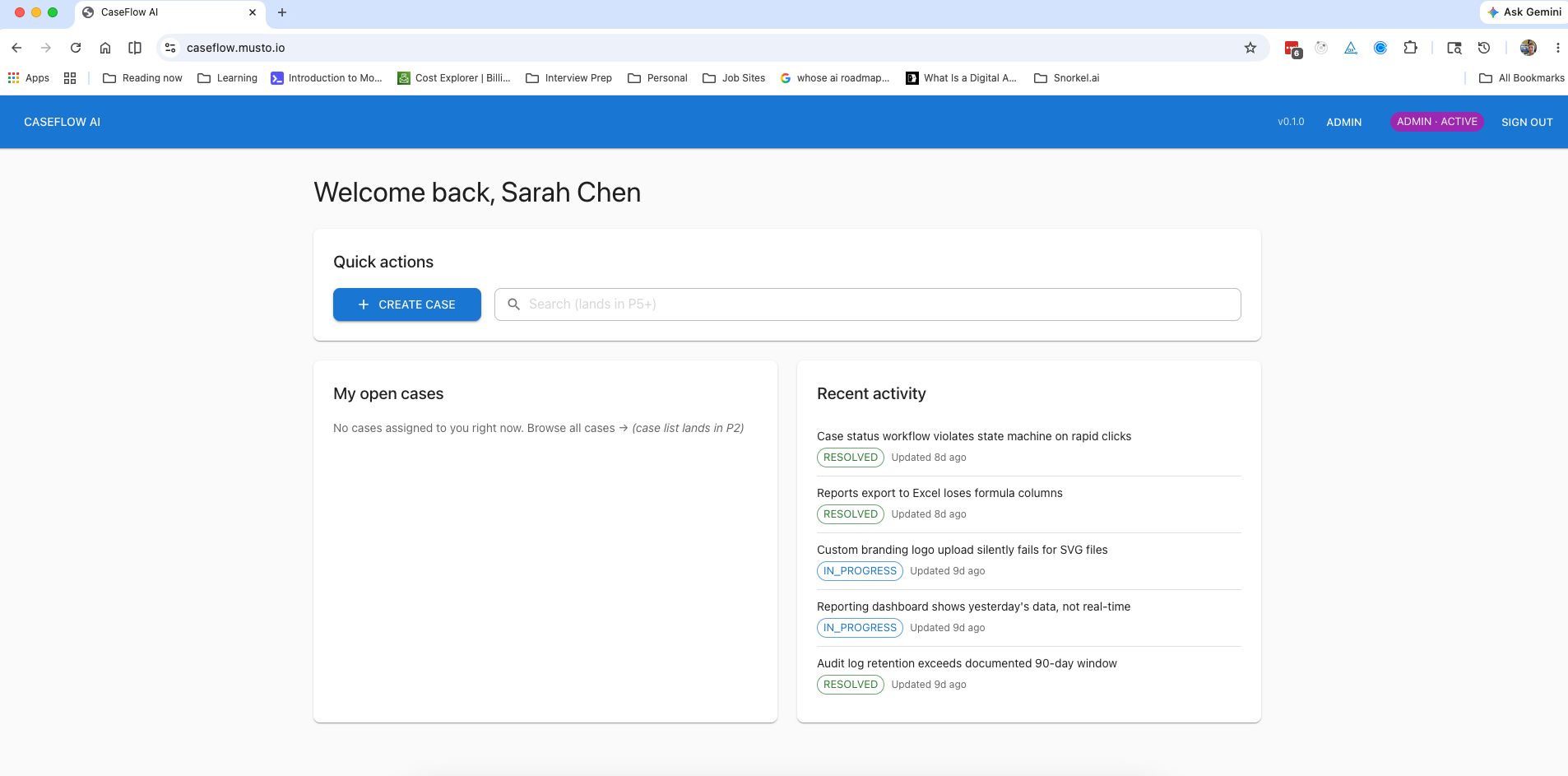Reload the caseflow.musto.io page
The width and height of the screenshot is (1568, 776).
[76, 48]
